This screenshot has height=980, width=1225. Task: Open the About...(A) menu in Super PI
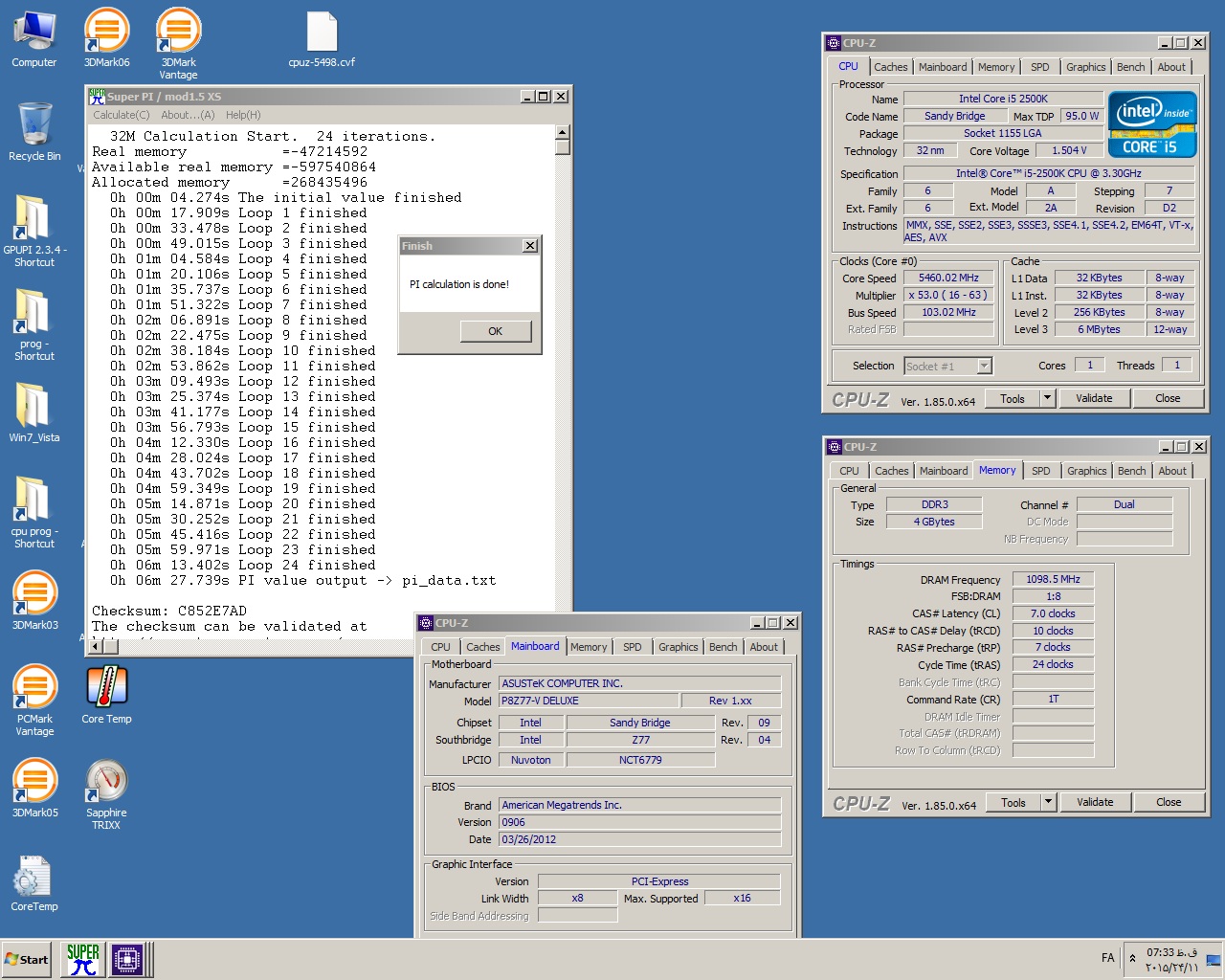[x=188, y=115]
